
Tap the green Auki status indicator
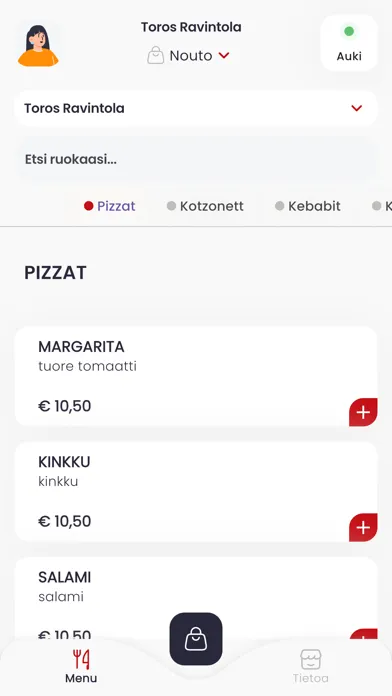[x=349, y=31]
